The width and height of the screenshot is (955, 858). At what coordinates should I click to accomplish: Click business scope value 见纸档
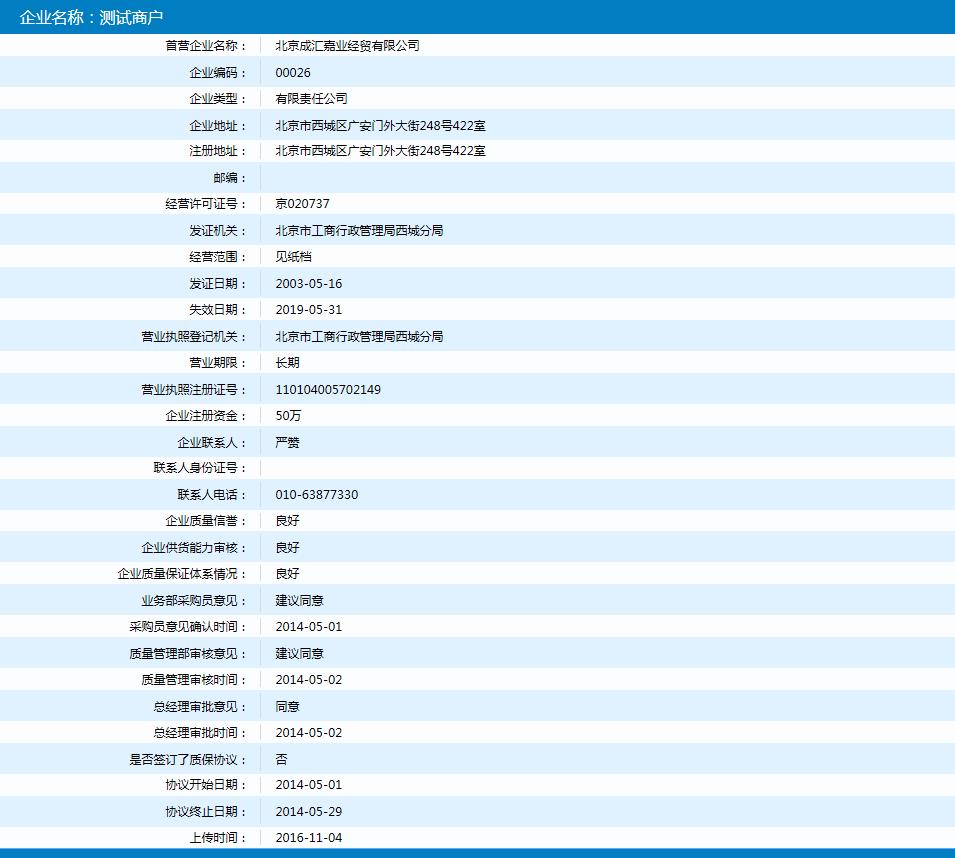[293, 256]
